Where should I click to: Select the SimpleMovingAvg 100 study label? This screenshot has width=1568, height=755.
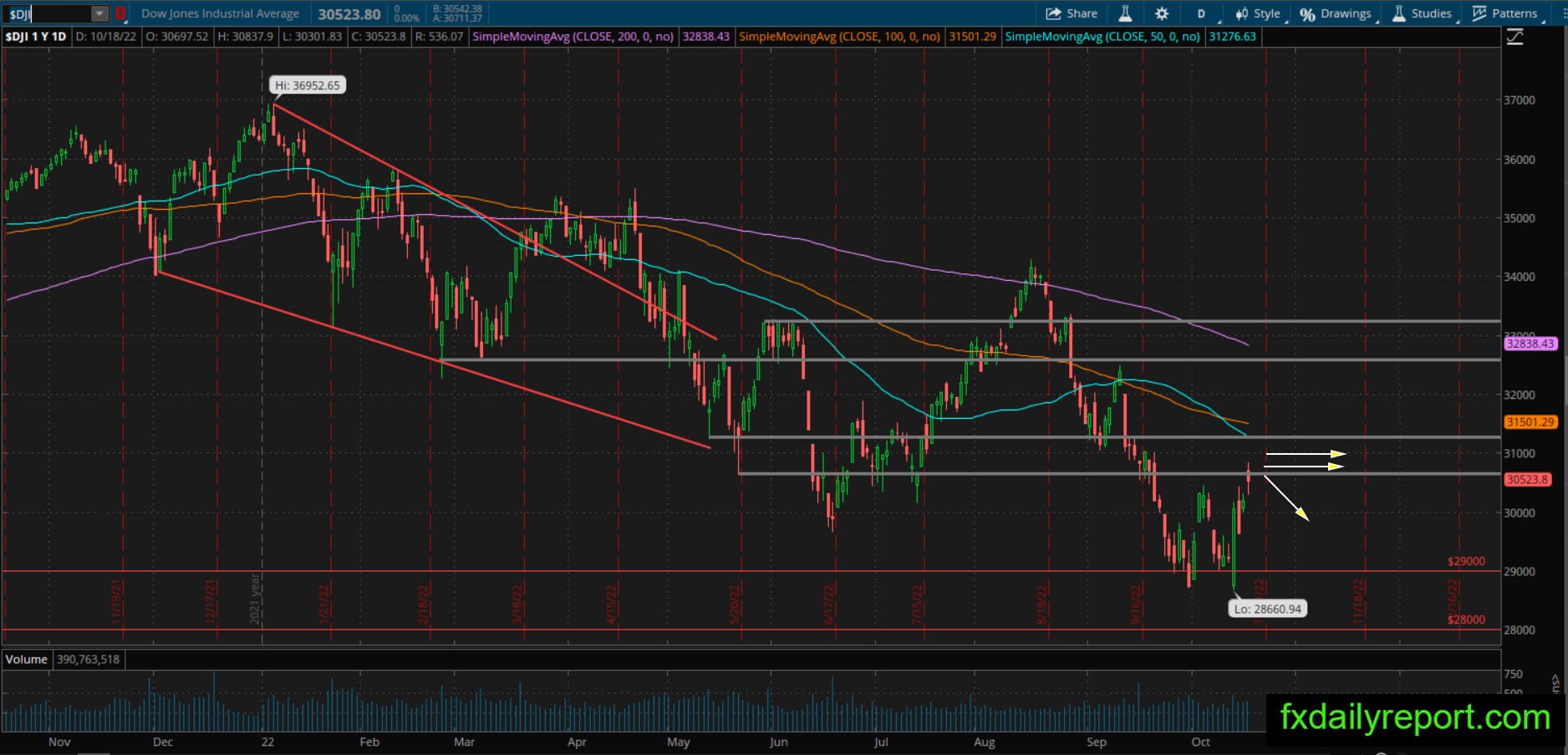pos(840,37)
